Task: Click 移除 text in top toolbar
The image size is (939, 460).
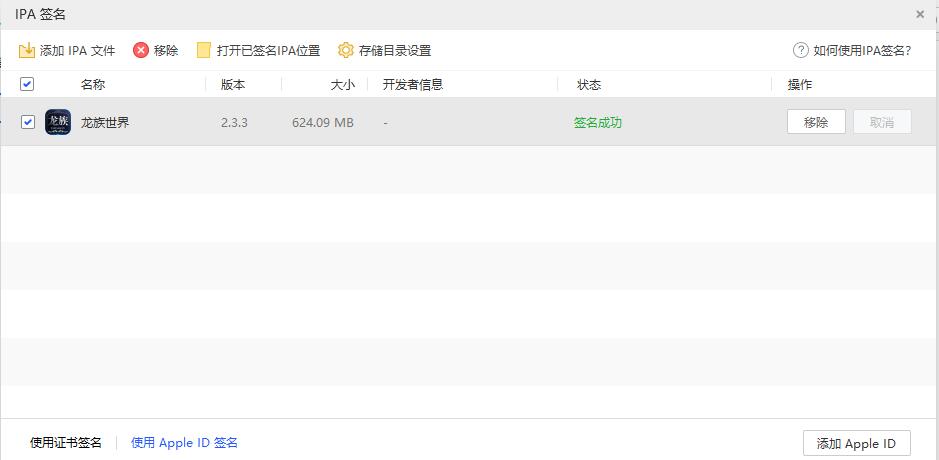Action: [166, 51]
